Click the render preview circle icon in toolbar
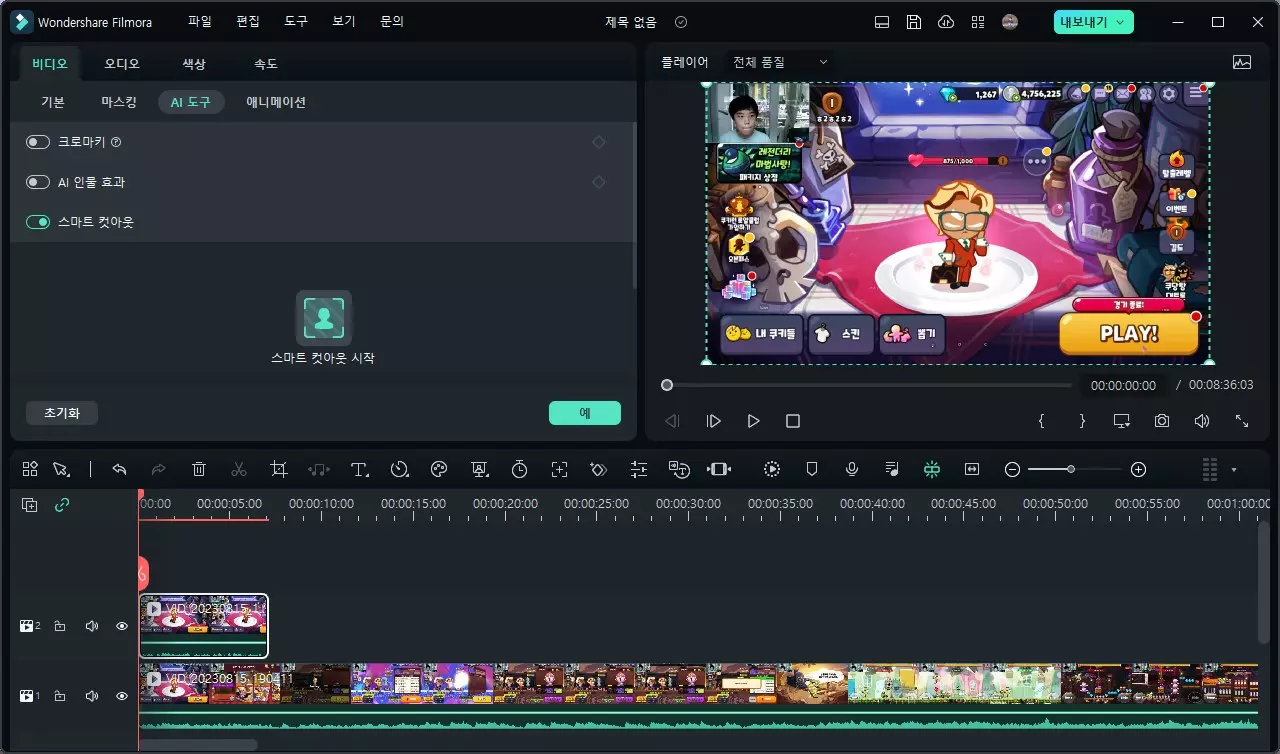Screen dimensions: 1280x754 tap(772, 469)
